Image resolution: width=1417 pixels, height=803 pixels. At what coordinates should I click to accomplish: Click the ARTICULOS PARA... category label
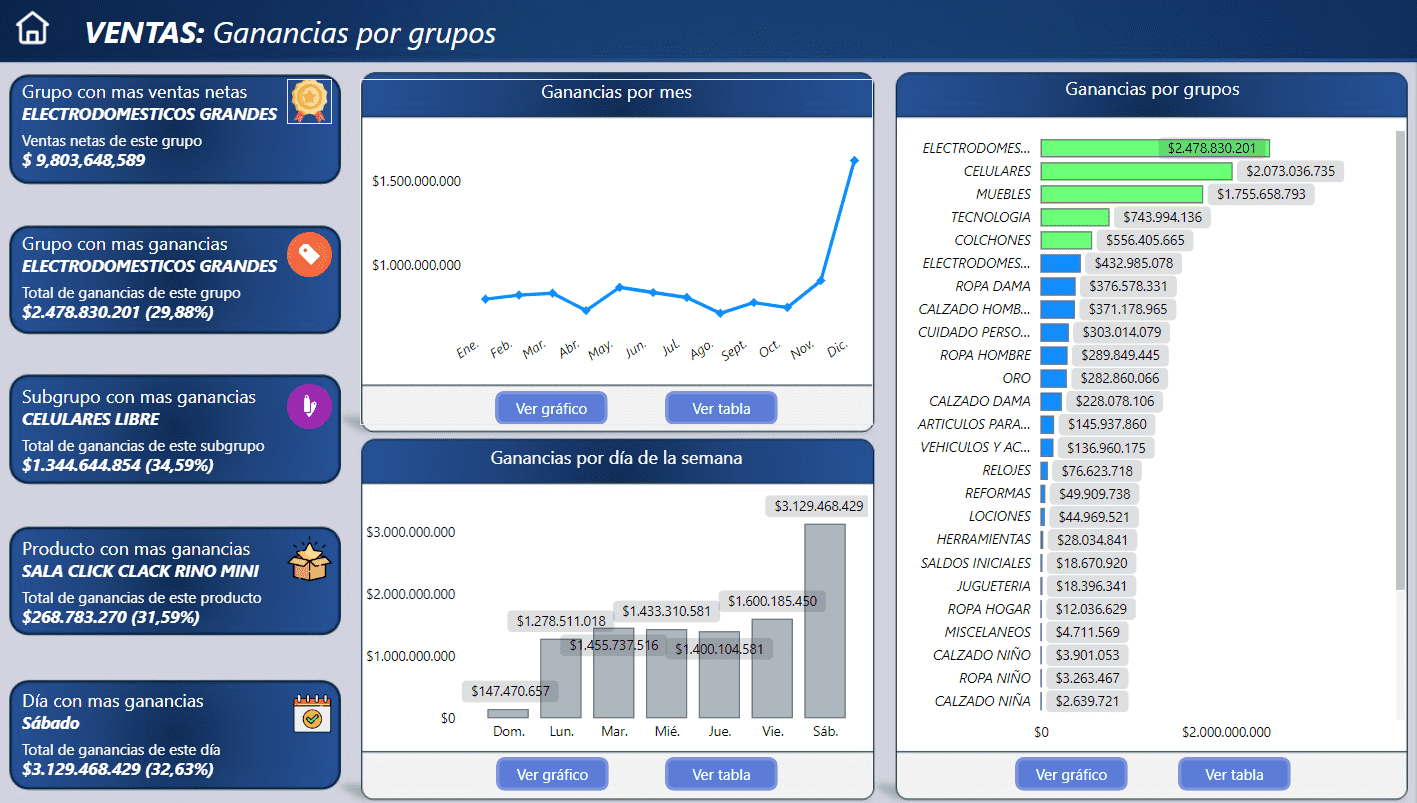coord(974,424)
